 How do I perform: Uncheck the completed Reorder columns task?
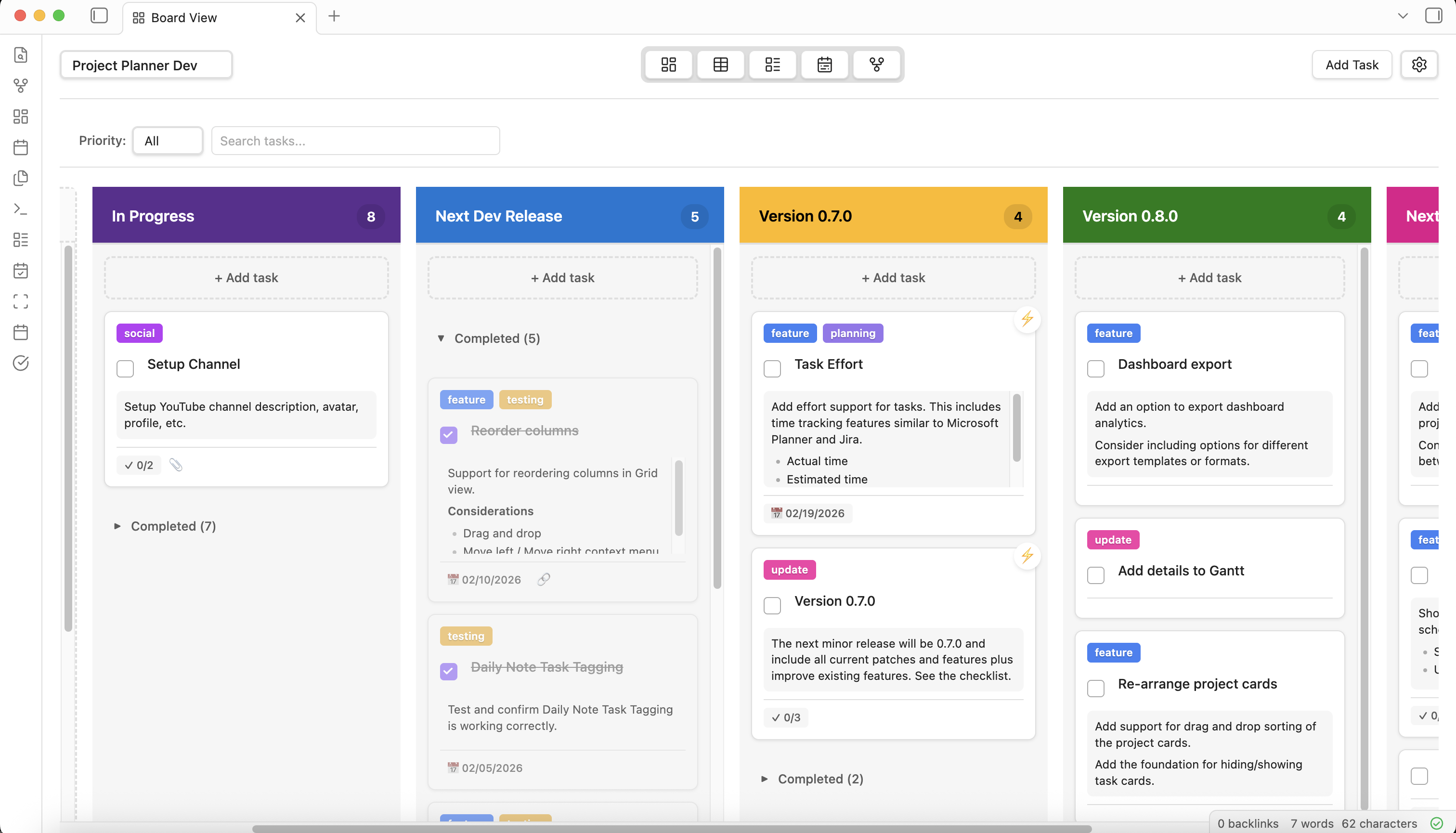(x=449, y=435)
